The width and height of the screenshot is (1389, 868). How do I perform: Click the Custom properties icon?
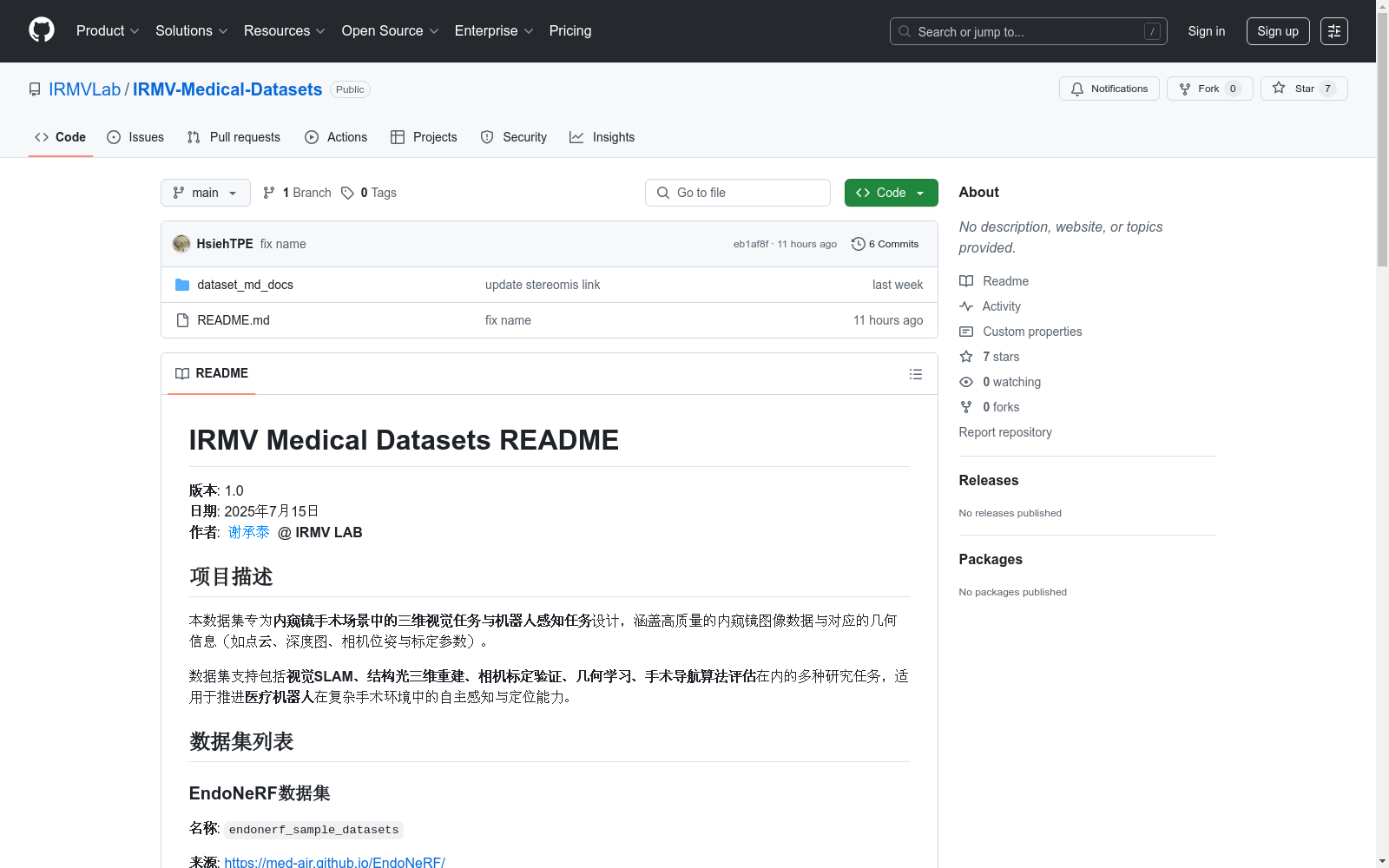pos(966,332)
